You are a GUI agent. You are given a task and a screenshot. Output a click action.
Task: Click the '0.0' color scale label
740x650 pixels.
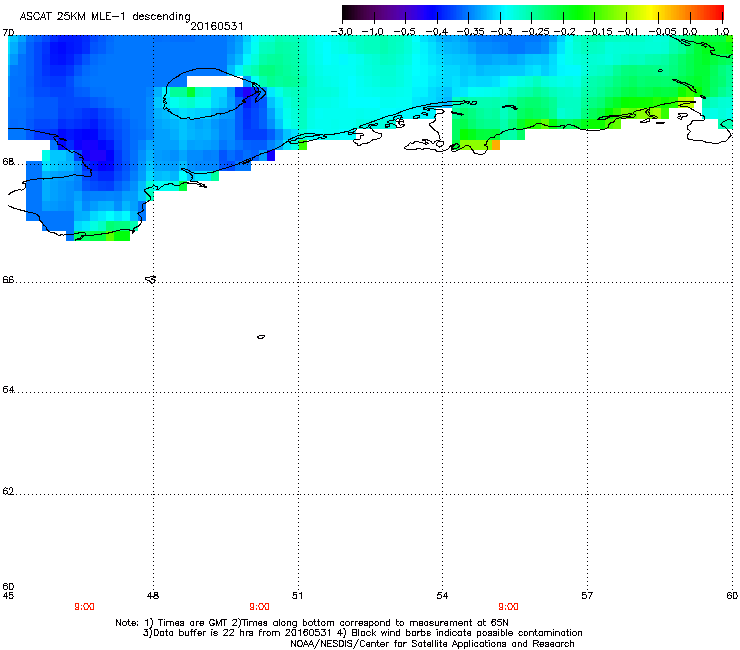point(690,31)
